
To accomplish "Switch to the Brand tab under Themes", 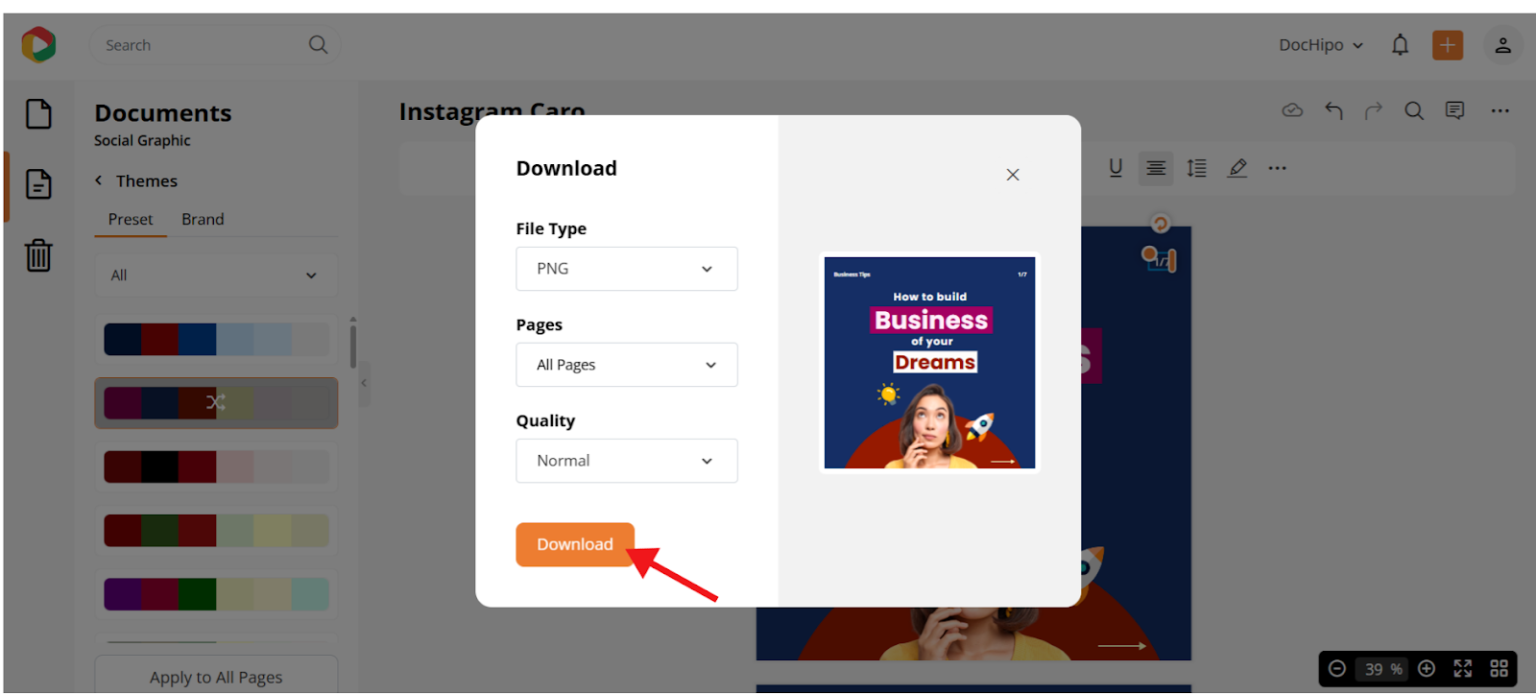I will 202,219.
